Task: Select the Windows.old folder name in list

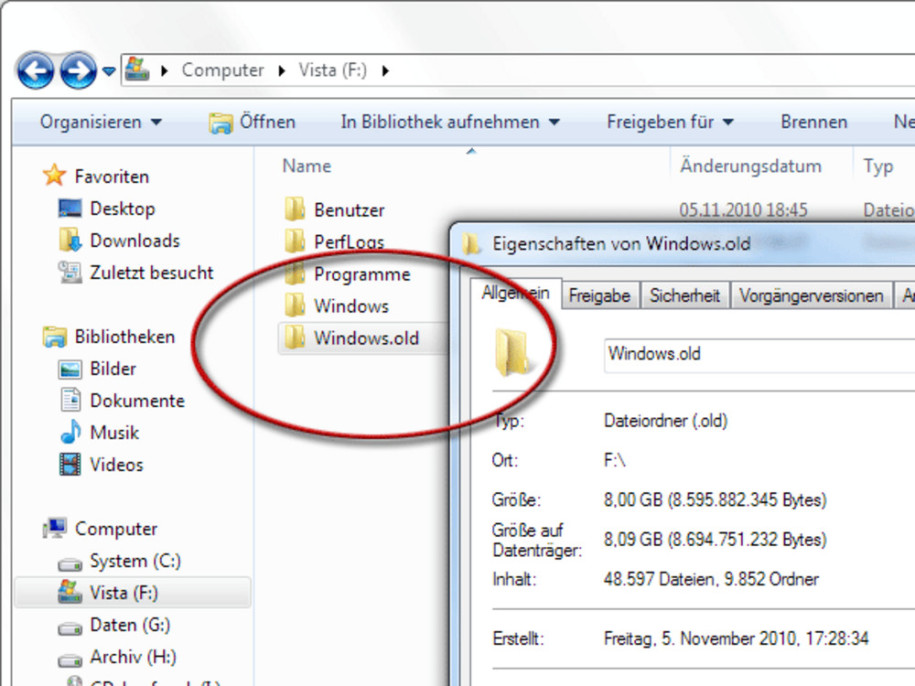Action: (x=366, y=338)
